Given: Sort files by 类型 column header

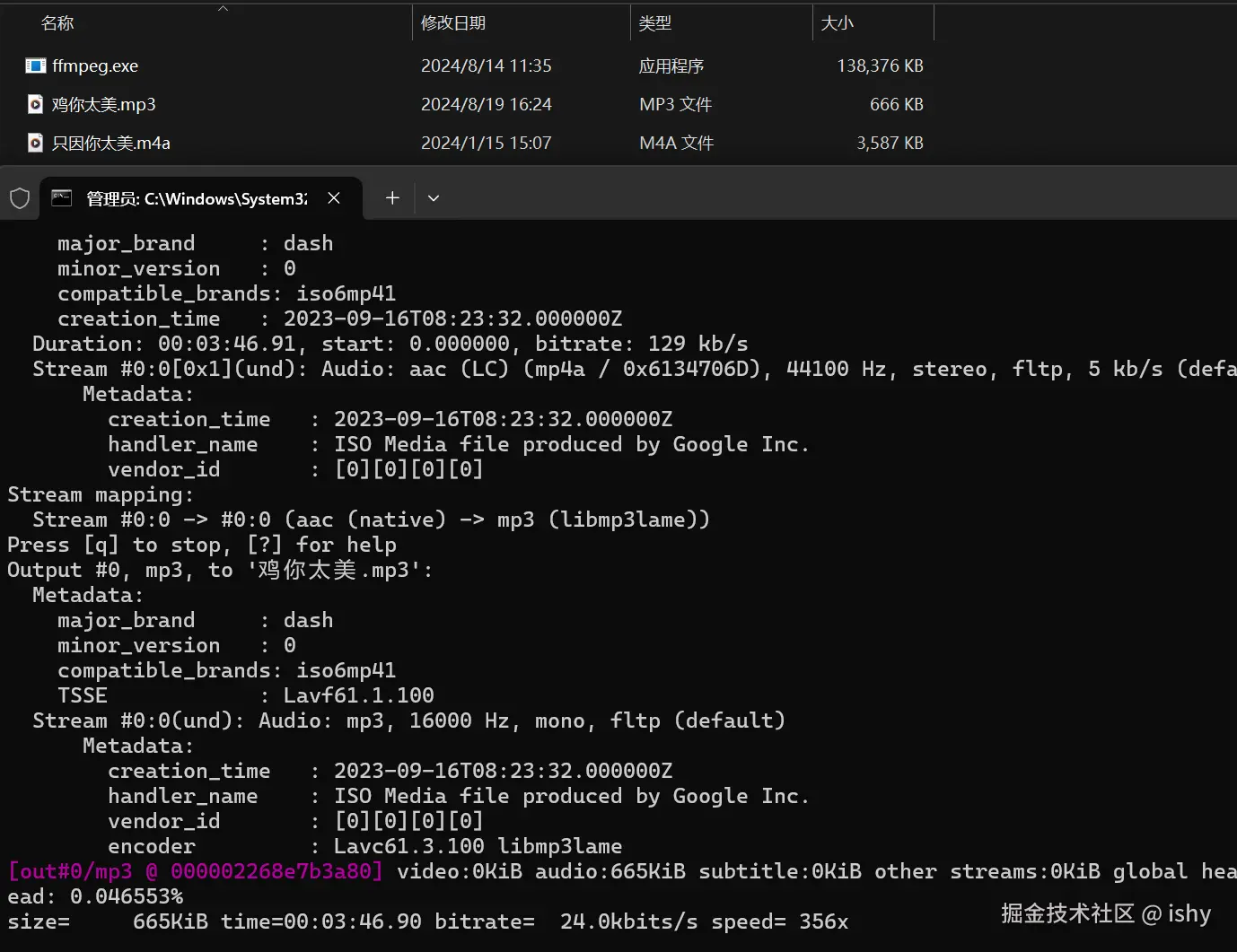Looking at the screenshot, I should pyautogui.click(x=655, y=23).
